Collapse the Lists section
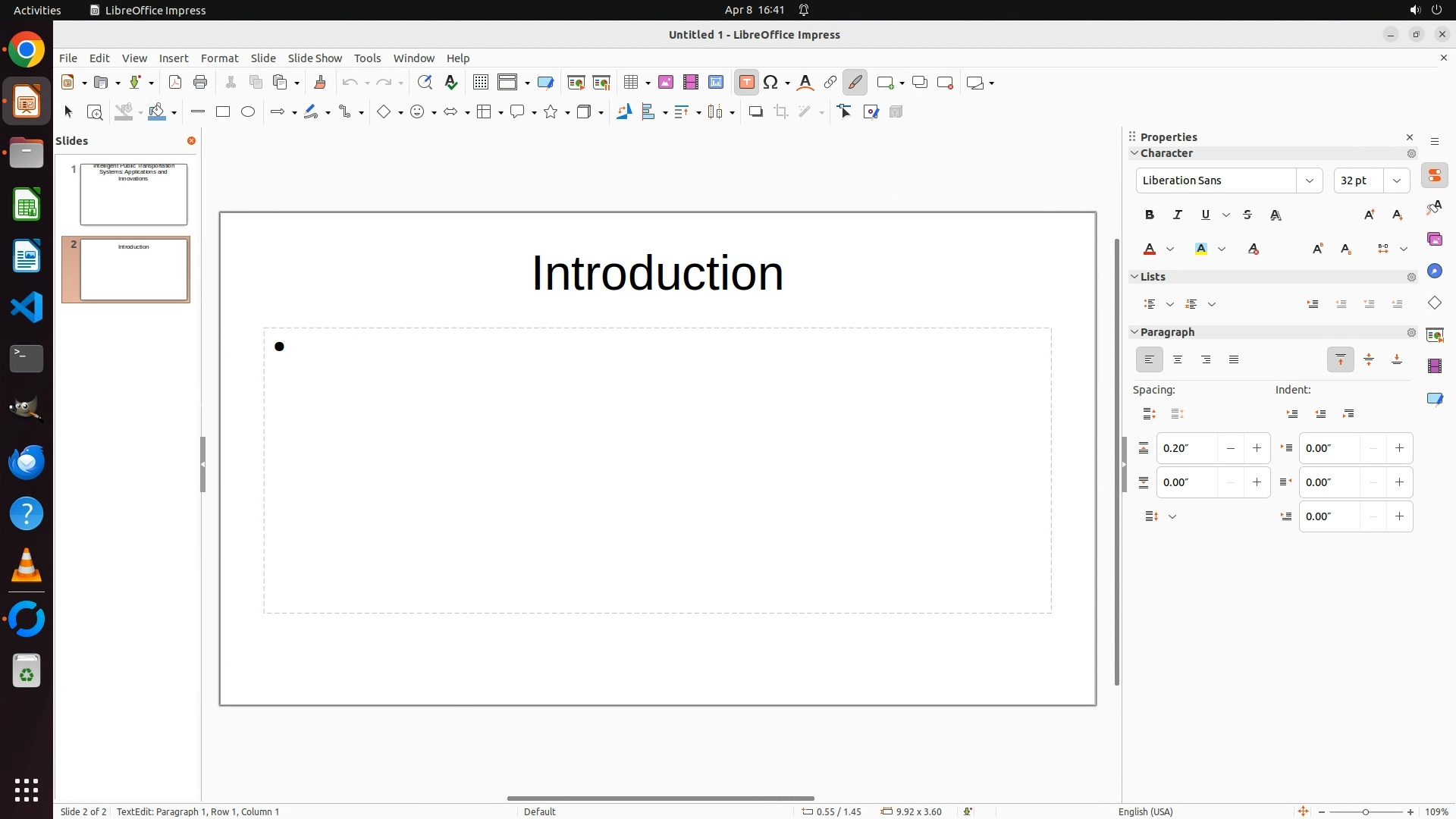 click(1135, 277)
